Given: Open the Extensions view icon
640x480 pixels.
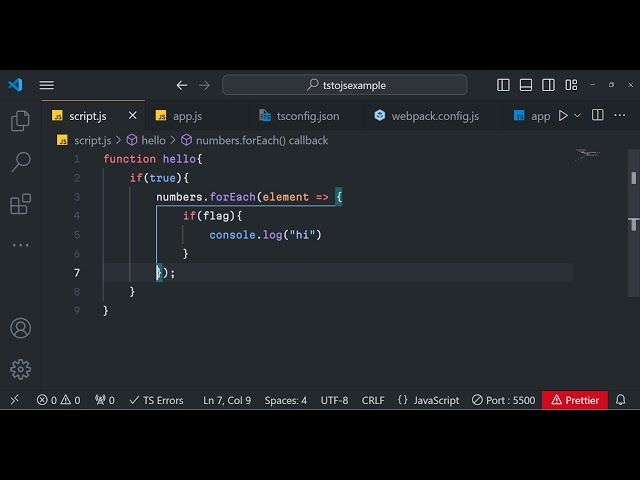Looking at the screenshot, I should (x=20, y=204).
